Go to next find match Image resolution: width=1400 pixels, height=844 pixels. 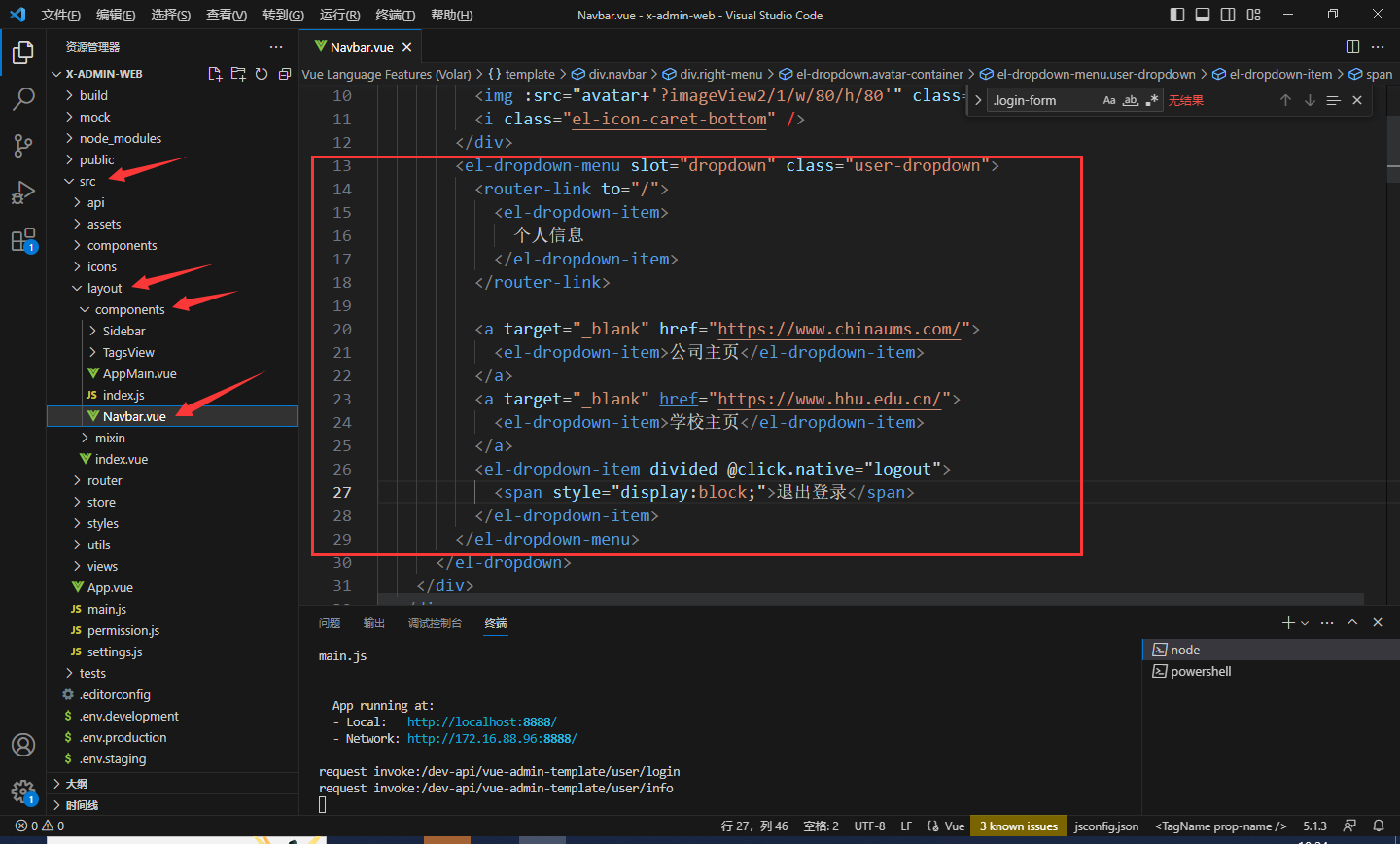[1310, 100]
